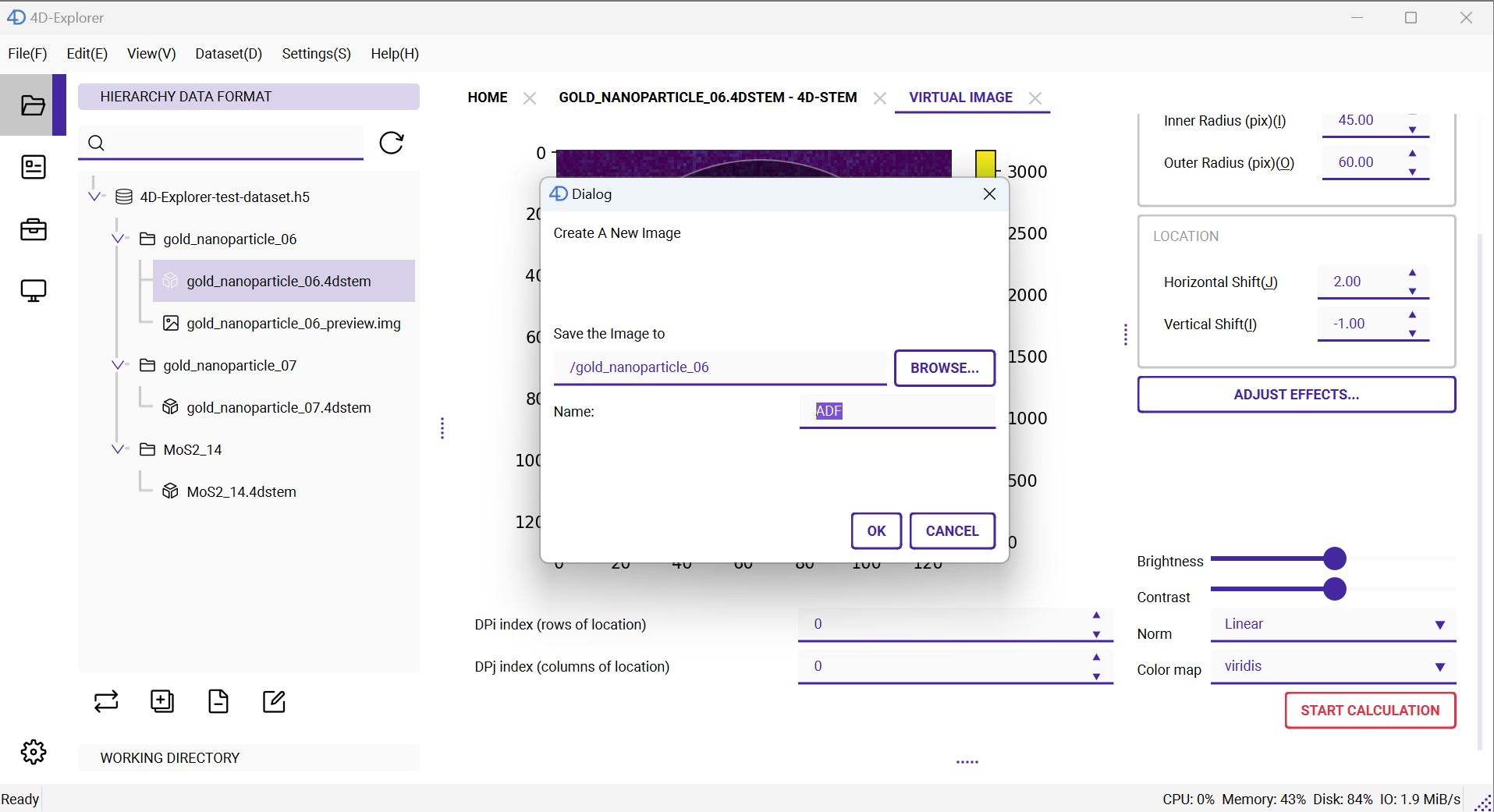Viewport: 1494px width, 812px height.
Task: Open the View(V) menu
Action: click(151, 54)
